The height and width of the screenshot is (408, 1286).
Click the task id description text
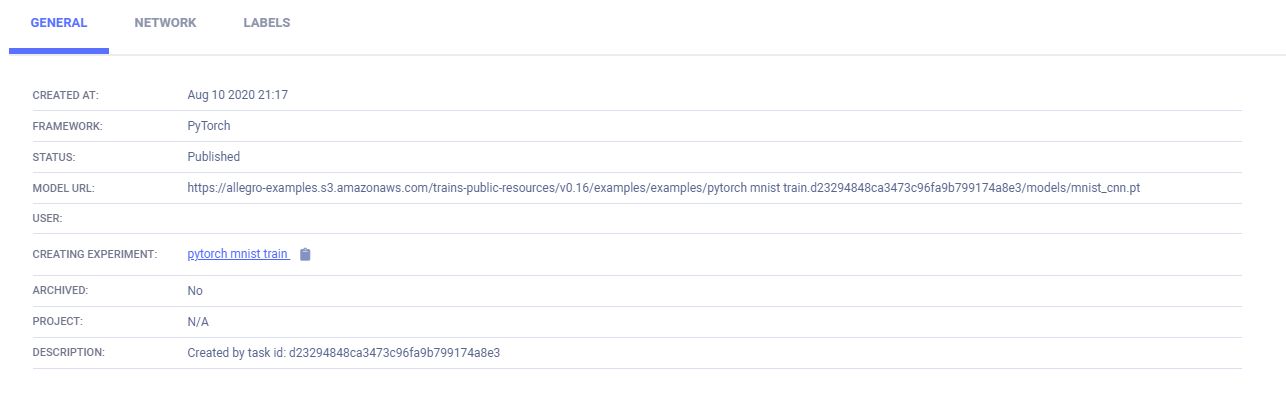pos(343,353)
